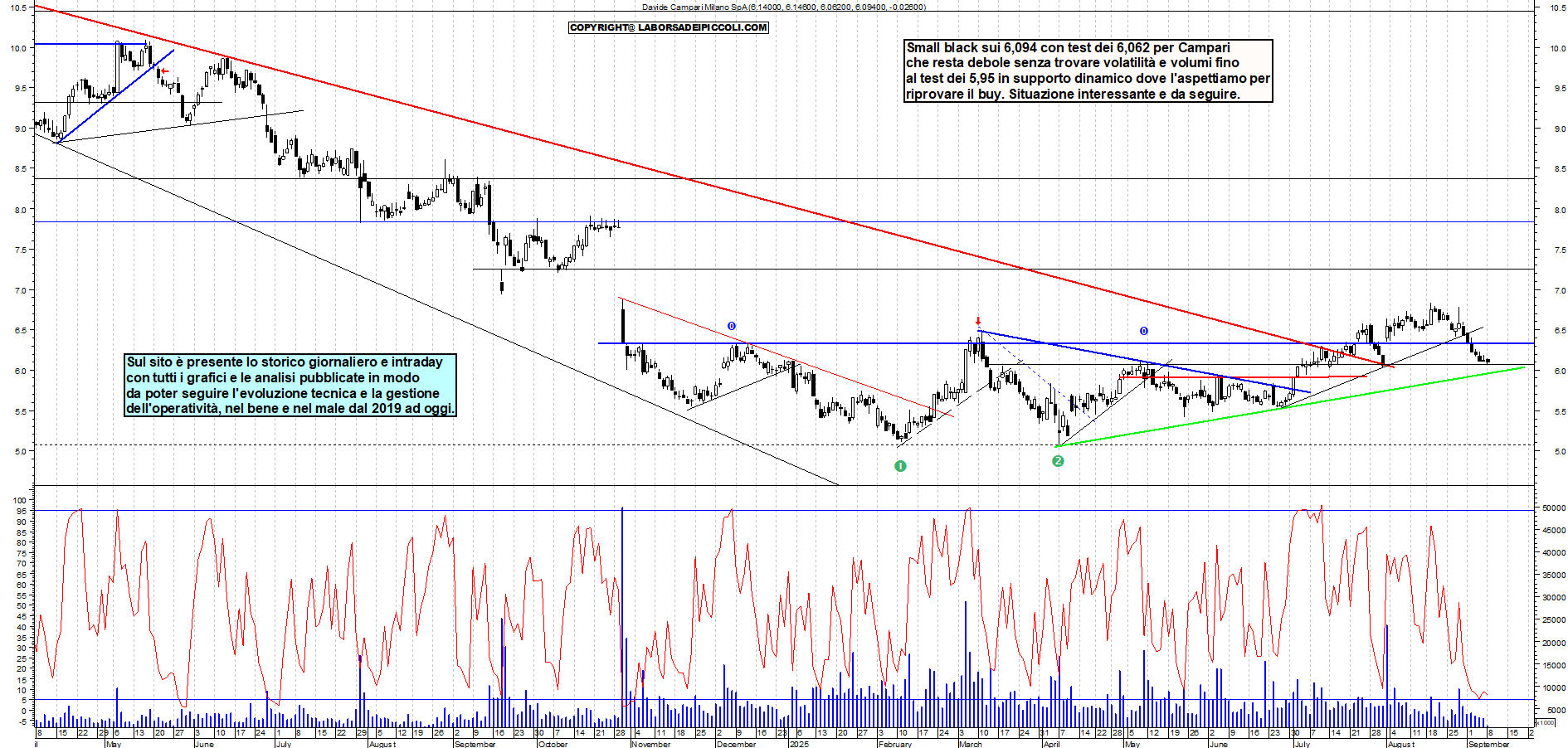Click the November label on the time axis
This screenshot has height=748, width=1568.
pyautogui.click(x=650, y=744)
